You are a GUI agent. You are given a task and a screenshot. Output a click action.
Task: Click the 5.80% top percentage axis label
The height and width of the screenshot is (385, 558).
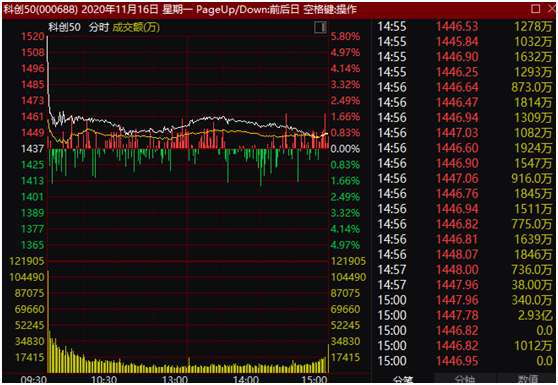(345, 36)
